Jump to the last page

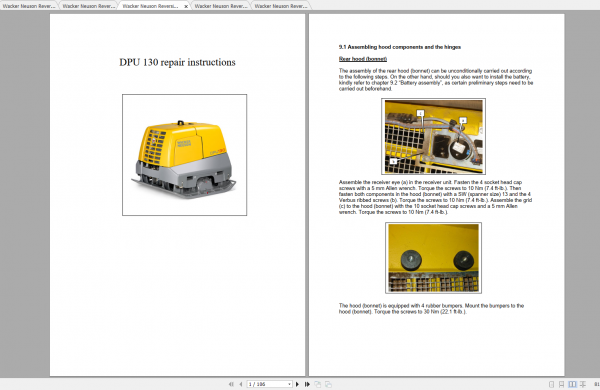(307, 384)
